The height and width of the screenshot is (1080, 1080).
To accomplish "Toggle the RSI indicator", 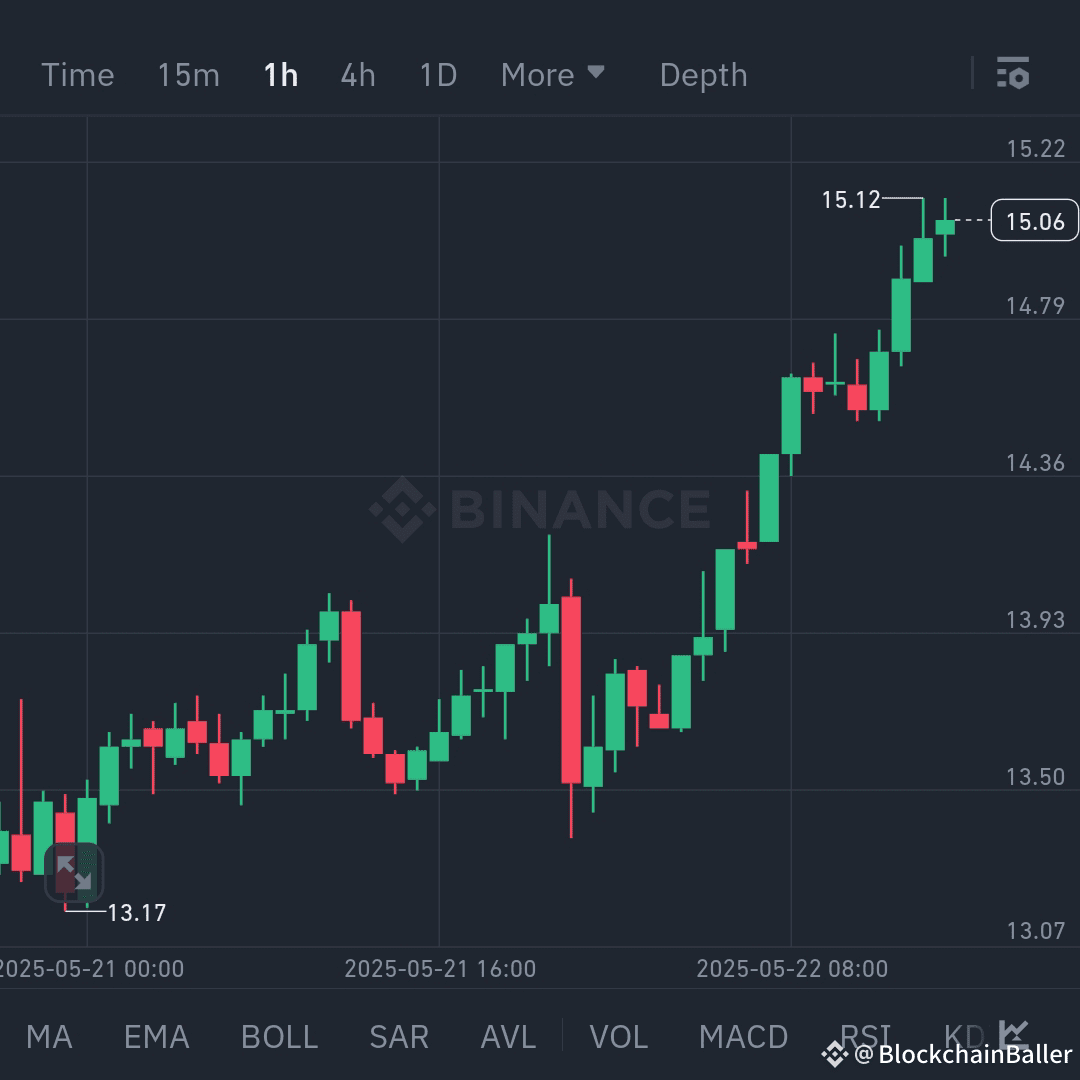I will 866,1037.
